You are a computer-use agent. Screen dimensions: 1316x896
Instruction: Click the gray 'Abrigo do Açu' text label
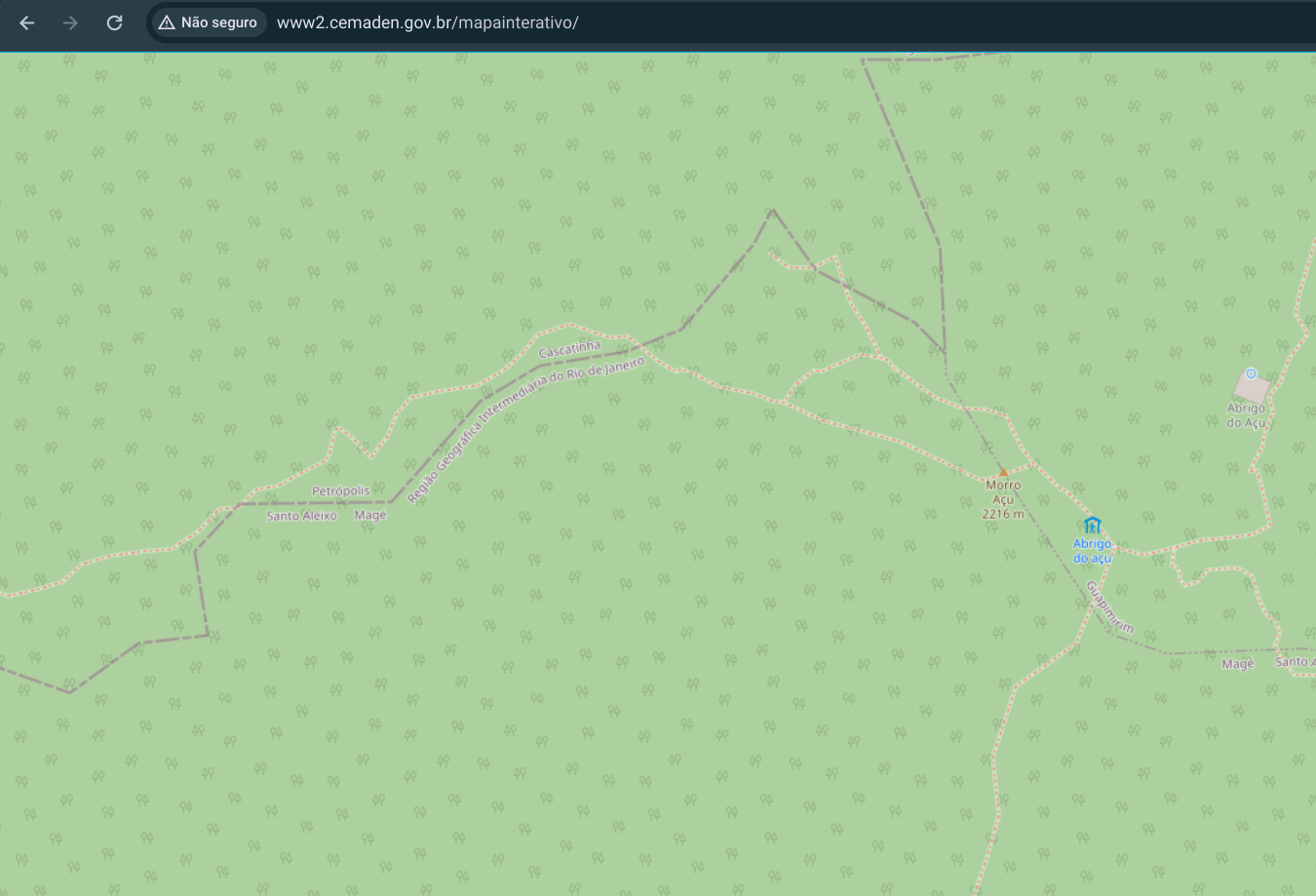point(1246,415)
